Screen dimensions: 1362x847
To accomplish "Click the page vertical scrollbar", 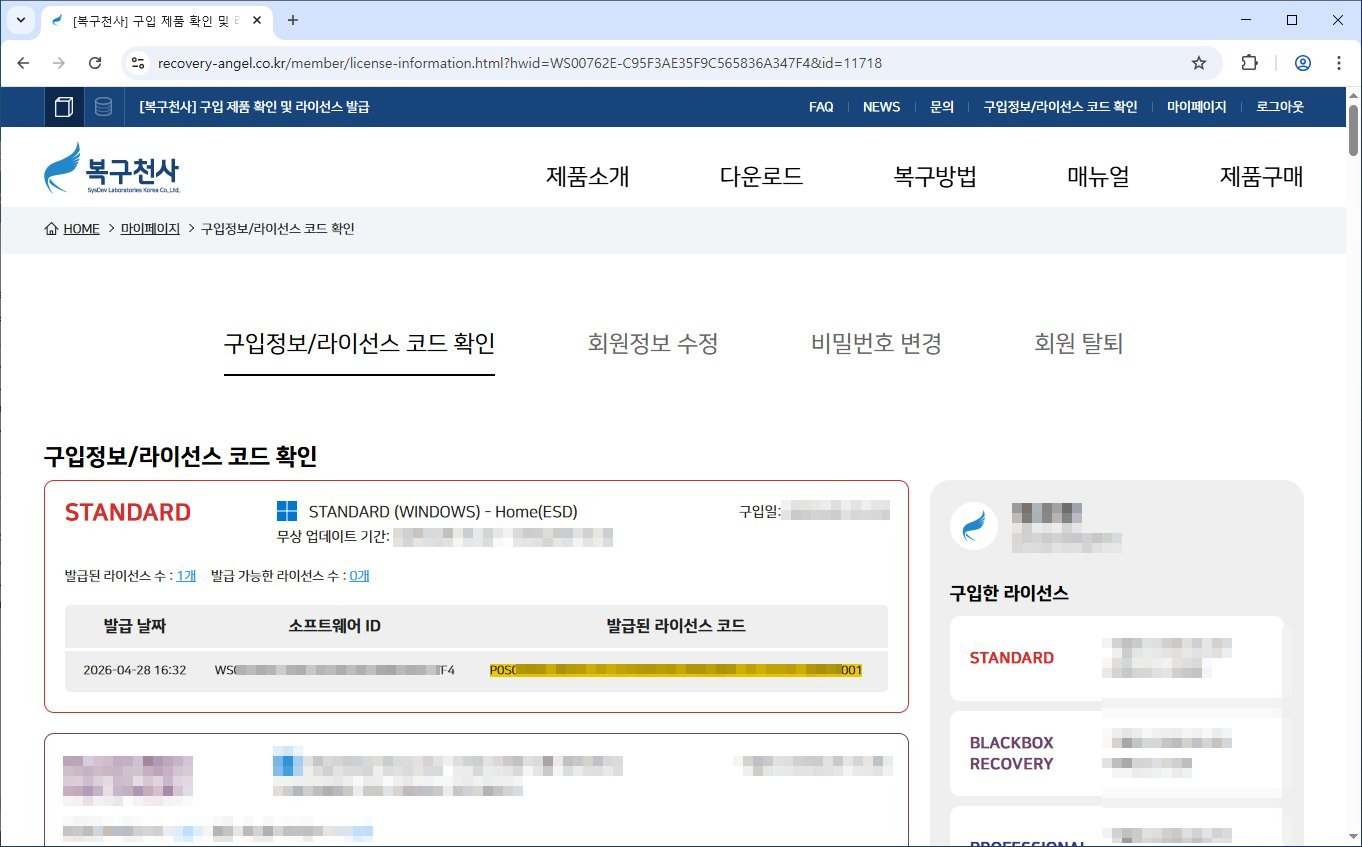I will [1353, 130].
